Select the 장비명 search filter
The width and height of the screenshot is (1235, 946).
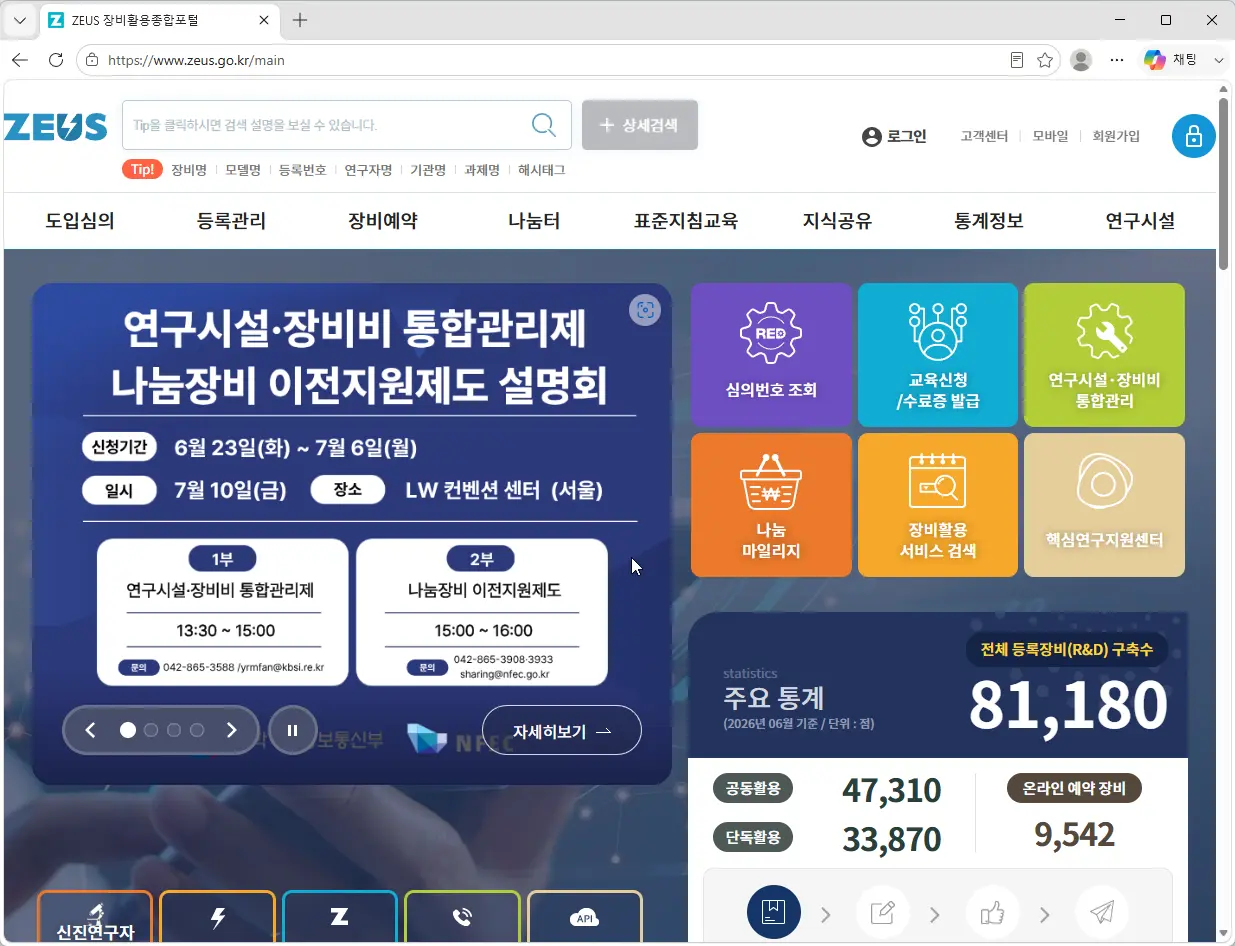[x=189, y=170]
